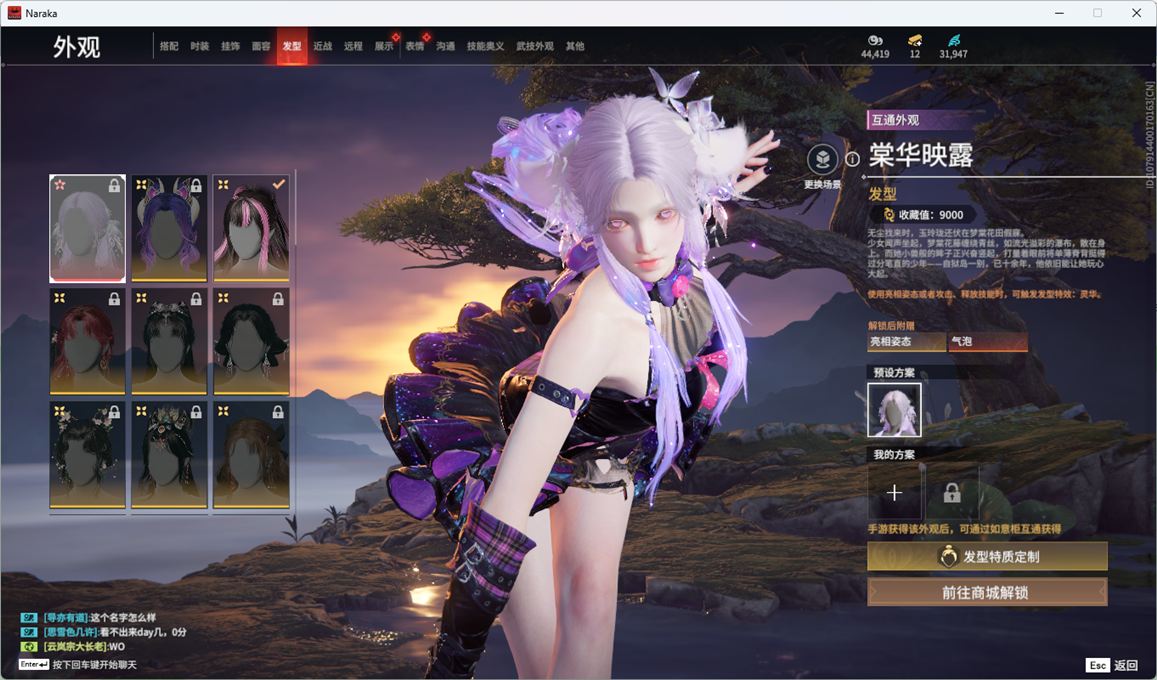This screenshot has width=1157, height=680.
Task: Click the gold ticket icon above 12
Action: (914, 40)
